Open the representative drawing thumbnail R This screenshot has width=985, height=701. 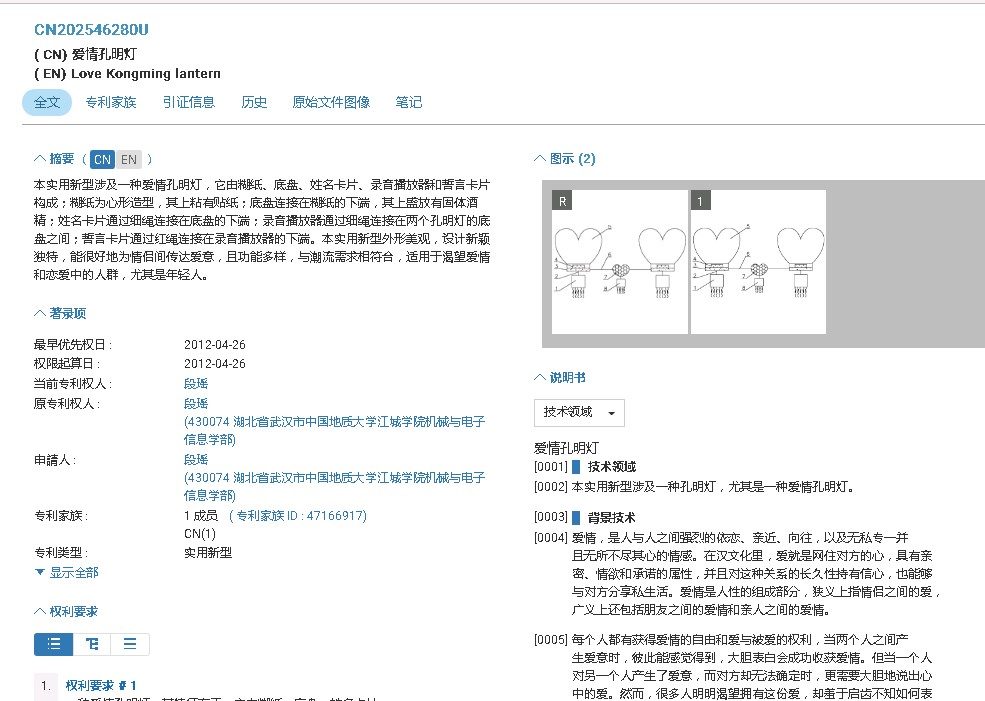click(620, 262)
